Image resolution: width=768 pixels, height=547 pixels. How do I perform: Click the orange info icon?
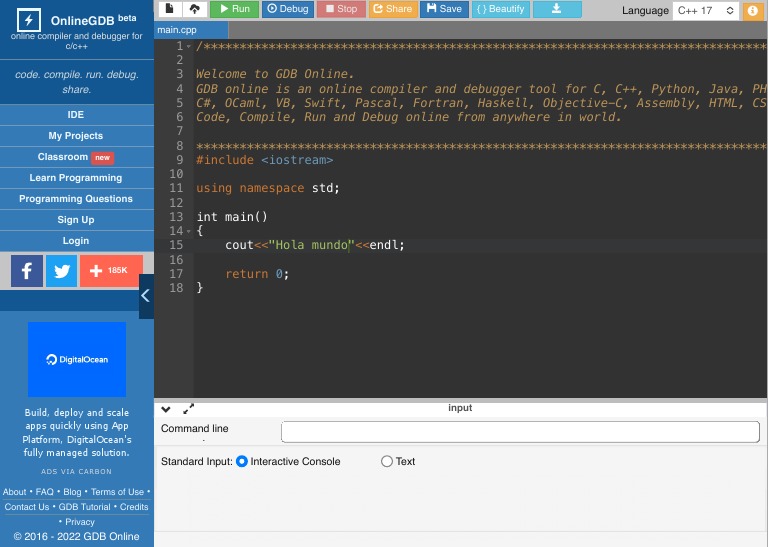click(753, 10)
